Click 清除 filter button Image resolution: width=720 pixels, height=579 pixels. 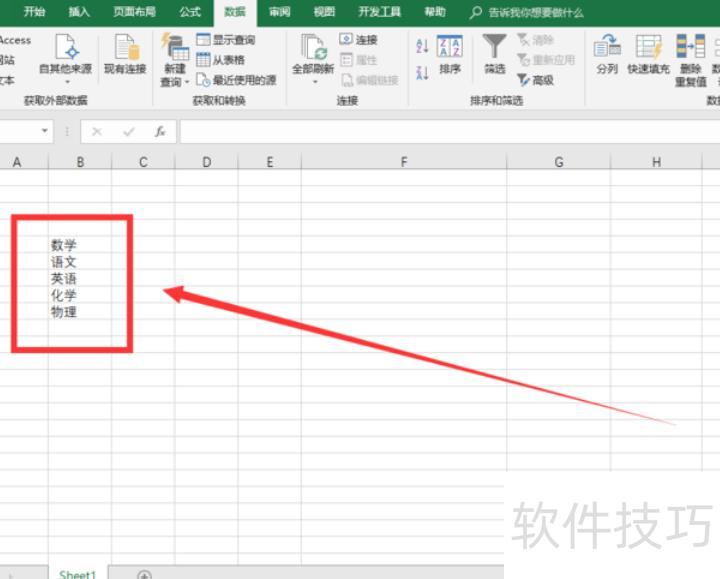pyautogui.click(x=535, y=40)
